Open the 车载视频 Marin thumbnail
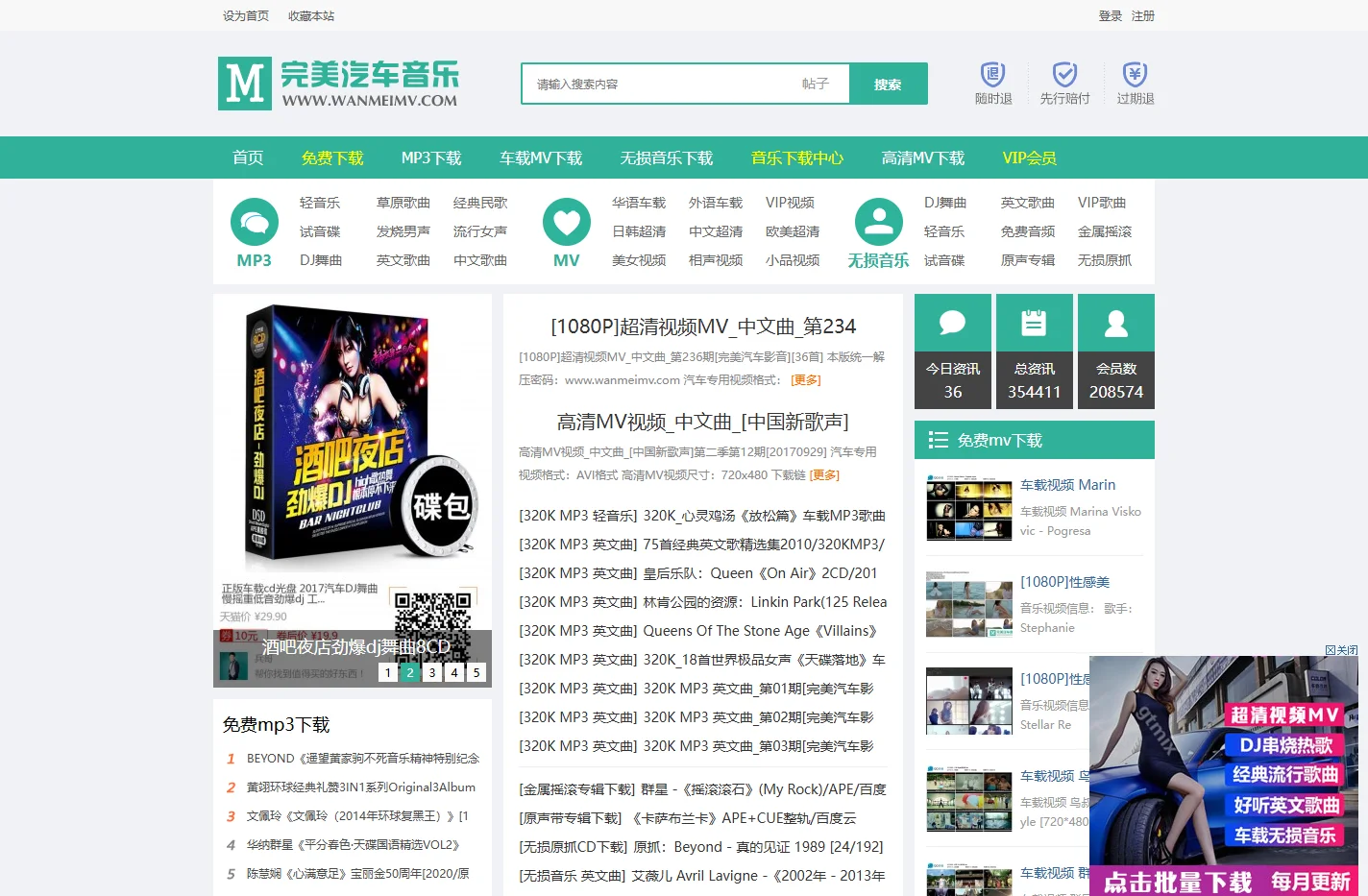The width and height of the screenshot is (1368, 896). pos(969,508)
